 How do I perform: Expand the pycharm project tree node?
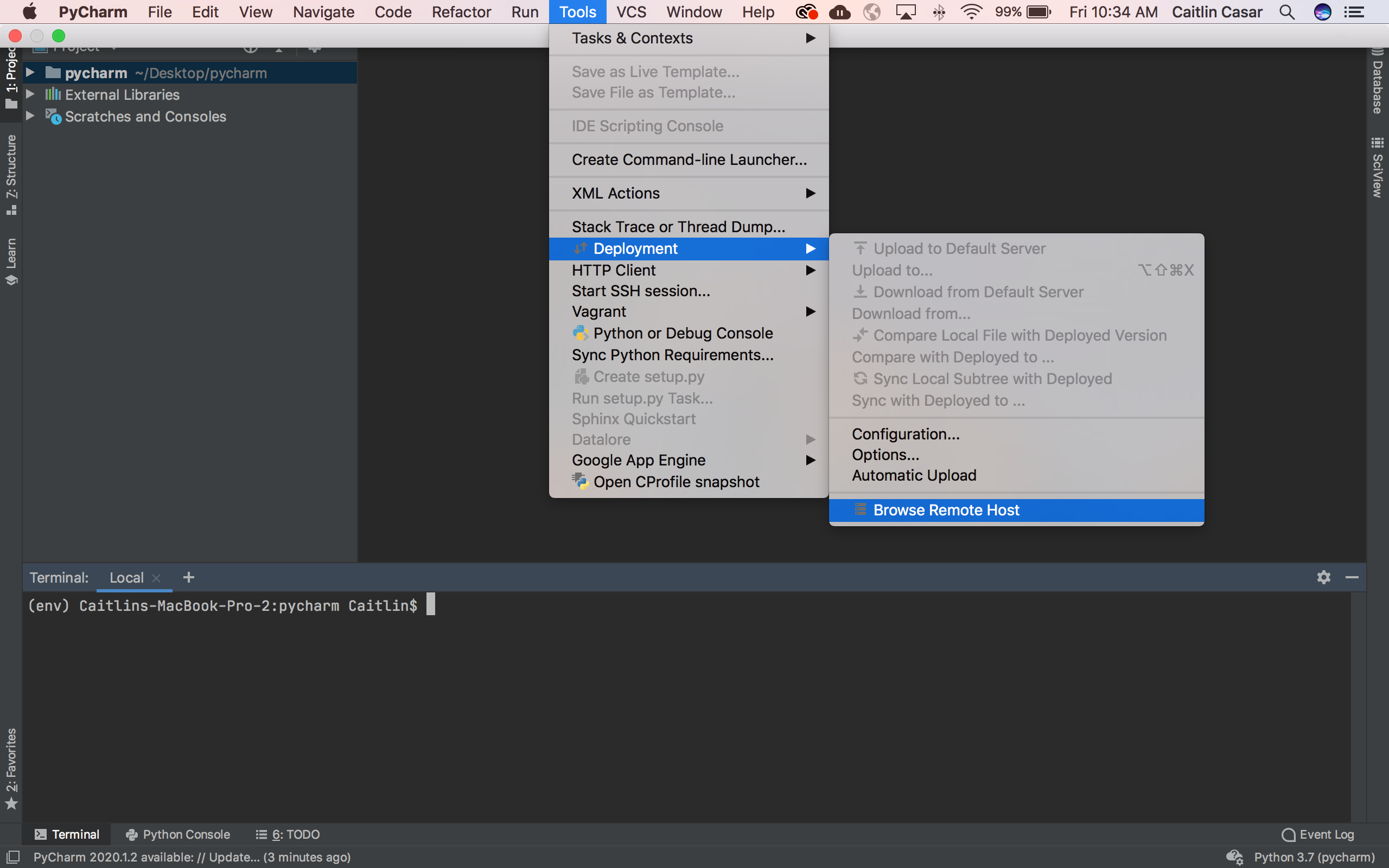pyautogui.click(x=30, y=72)
